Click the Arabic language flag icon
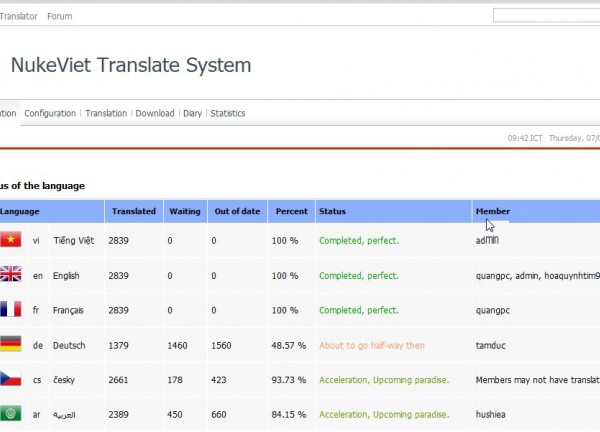 click(10, 413)
